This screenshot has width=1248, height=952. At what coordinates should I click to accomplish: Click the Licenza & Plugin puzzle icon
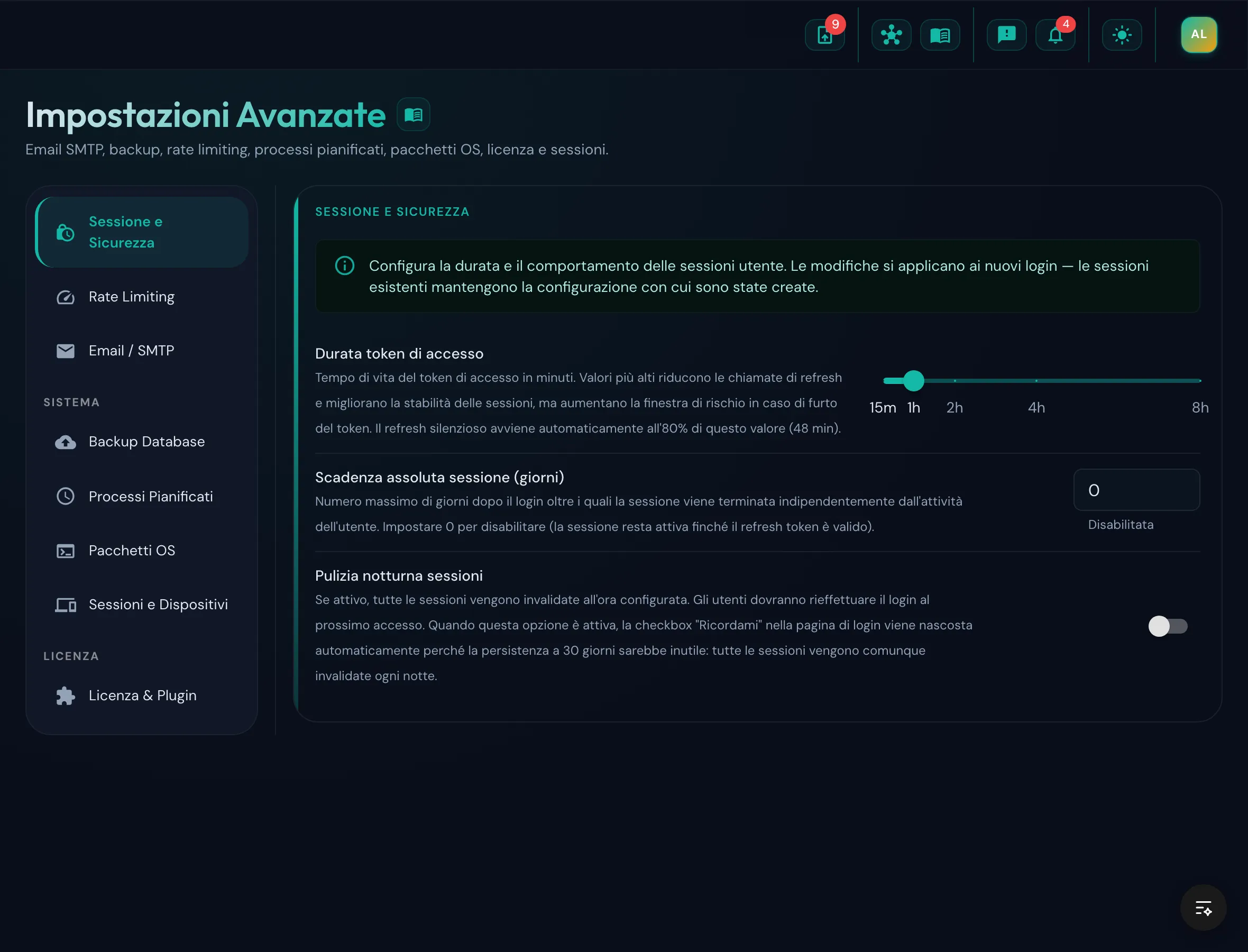pyautogui.click(x=66, y=696)
